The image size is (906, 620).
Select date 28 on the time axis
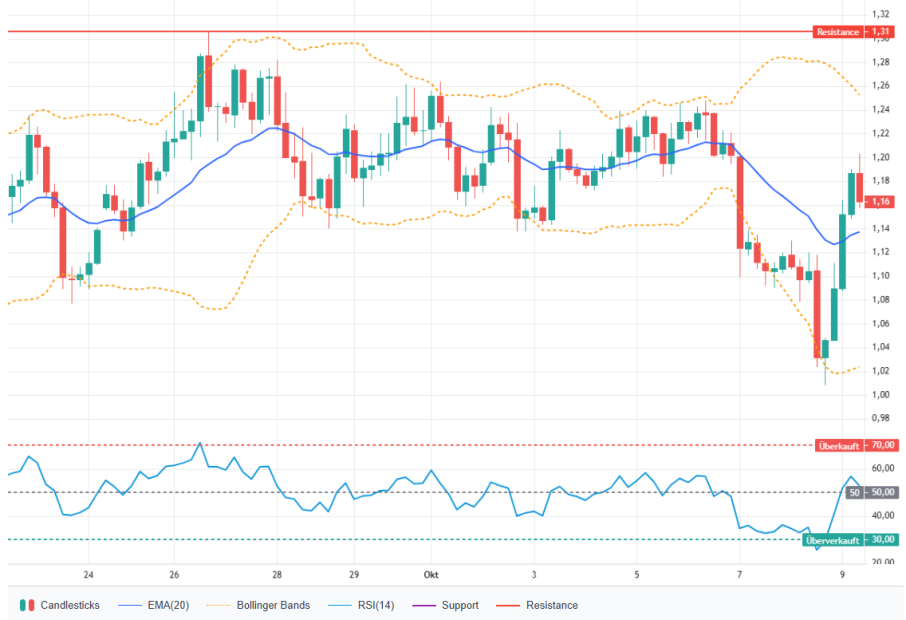(277, 574)
